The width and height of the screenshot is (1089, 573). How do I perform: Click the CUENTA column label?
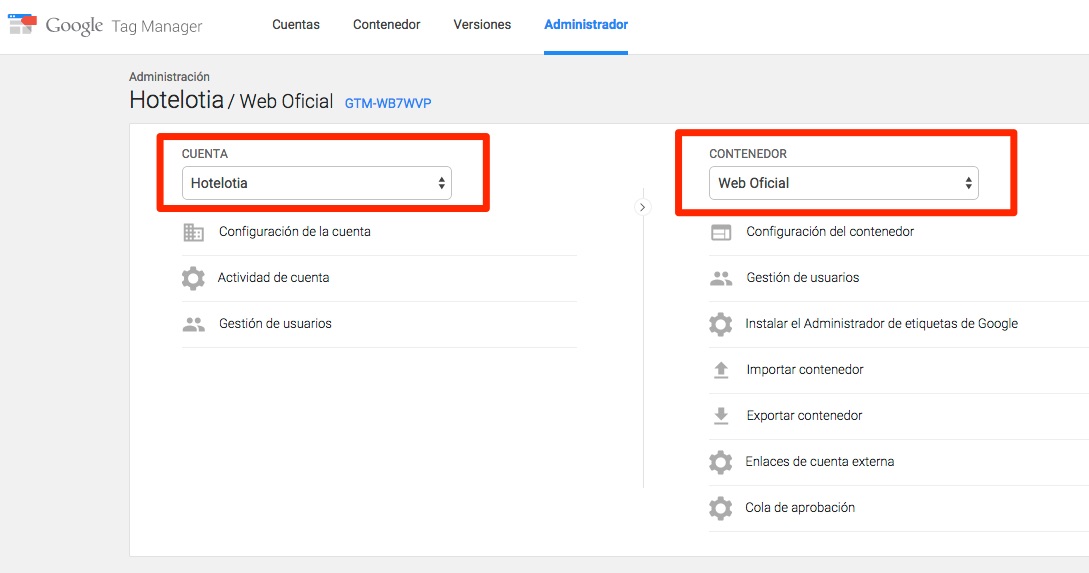(x=205, y=153)
